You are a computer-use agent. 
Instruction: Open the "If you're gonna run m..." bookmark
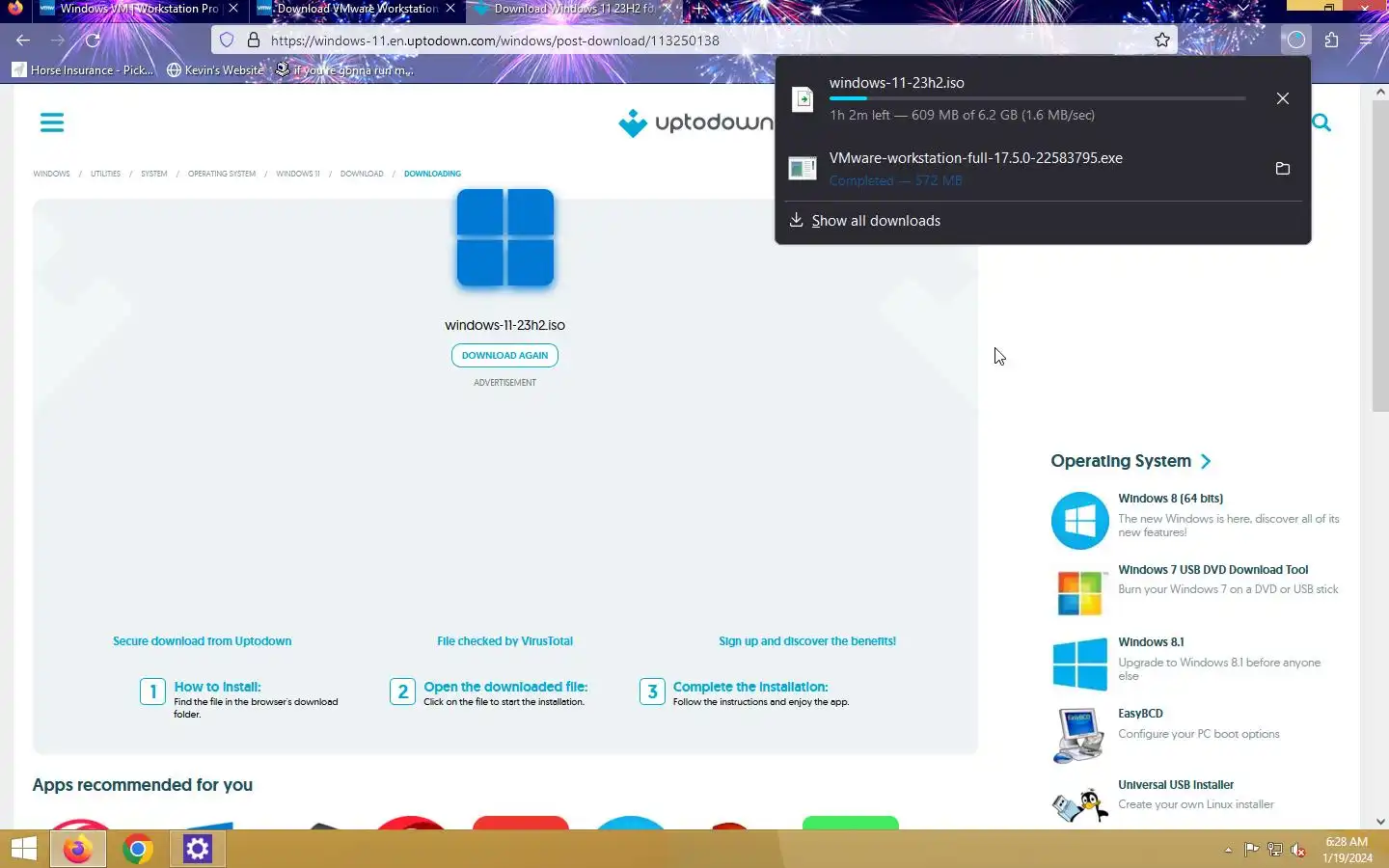click(344, 69)
